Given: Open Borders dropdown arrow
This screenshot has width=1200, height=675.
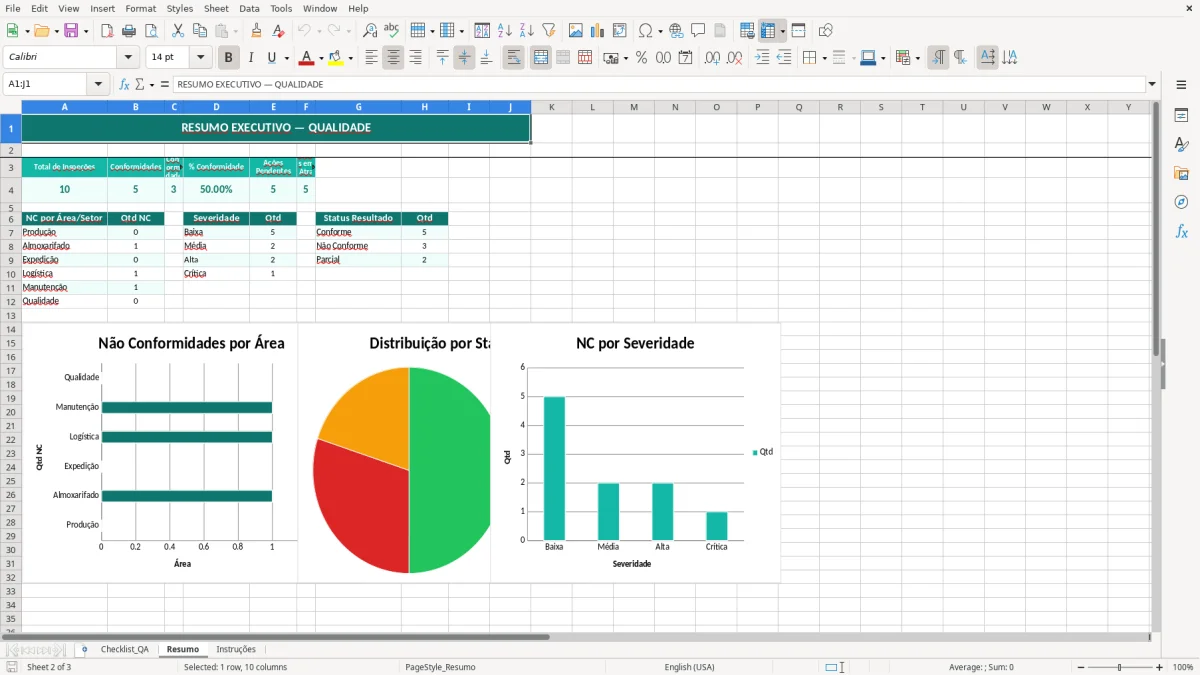Looking at the screenshot, I should 824,58.
